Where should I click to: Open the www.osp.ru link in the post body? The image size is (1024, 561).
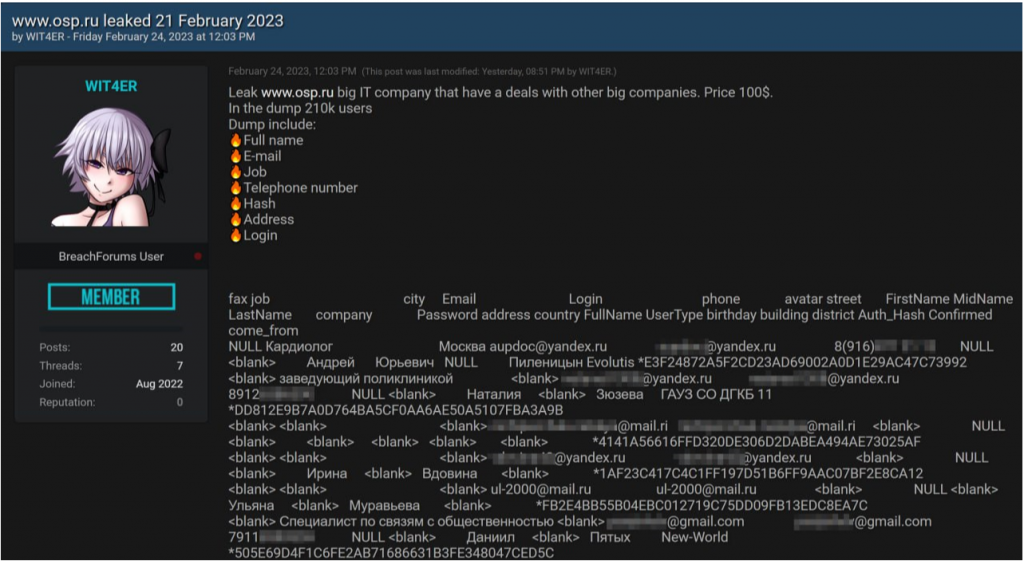coord(297,93)
